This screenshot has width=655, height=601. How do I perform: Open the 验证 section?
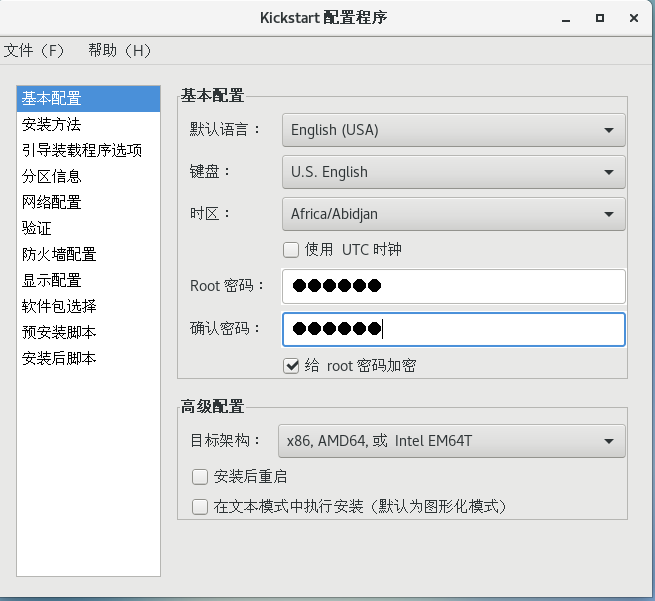coord(88,228)
